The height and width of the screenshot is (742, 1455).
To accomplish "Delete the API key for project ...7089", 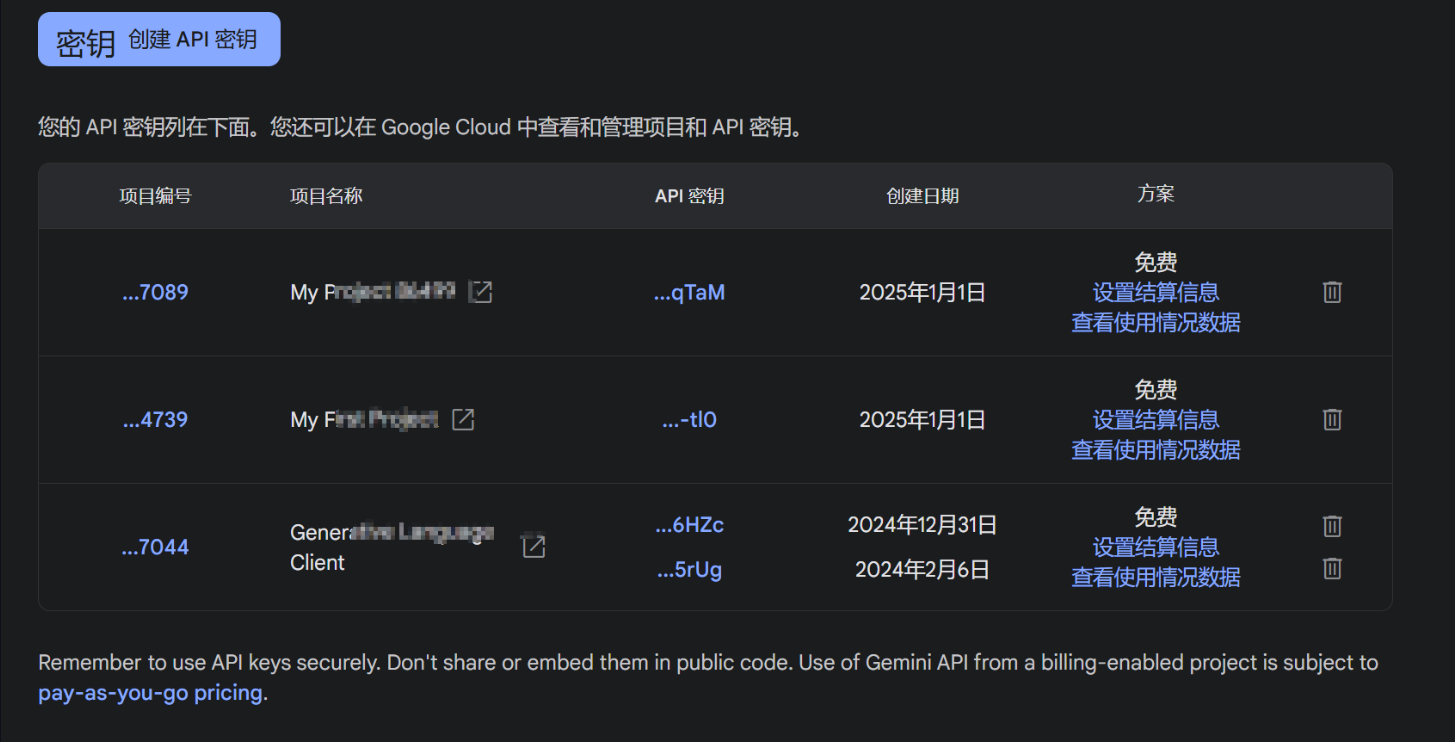I will [1331, 292].
